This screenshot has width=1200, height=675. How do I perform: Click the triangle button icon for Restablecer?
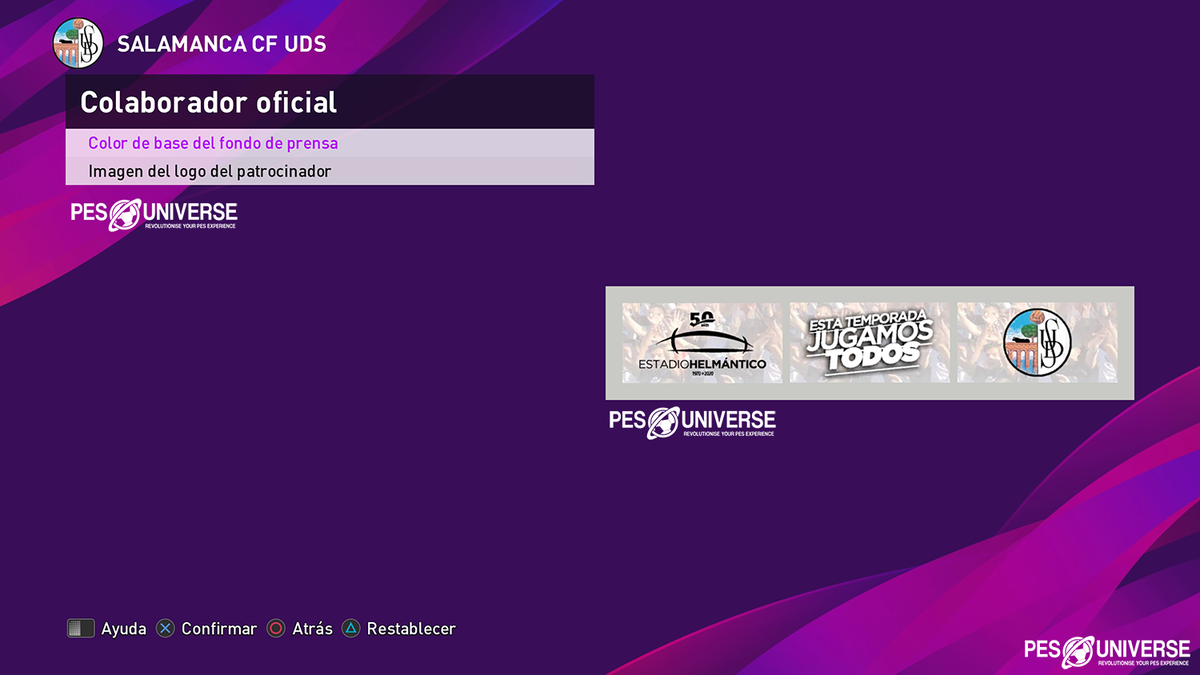pos(351,629)
